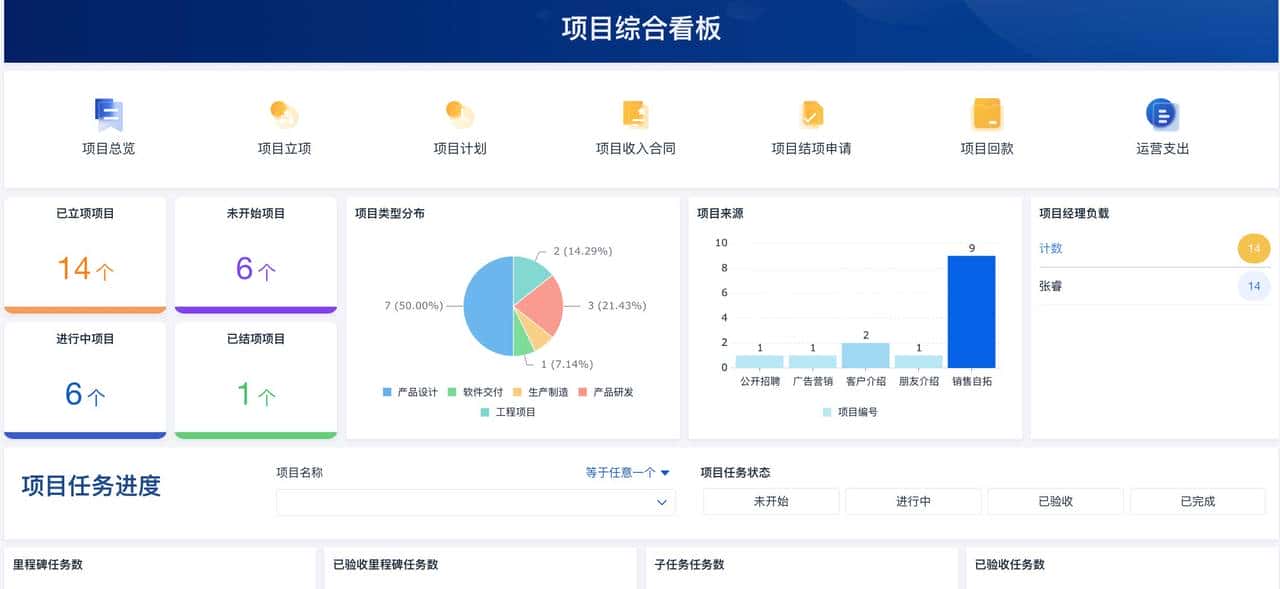The width and height of the screenshot is (1280, 589).
Task: Expand the 项目名称 selection combo box
Action: tap(474, 502)
